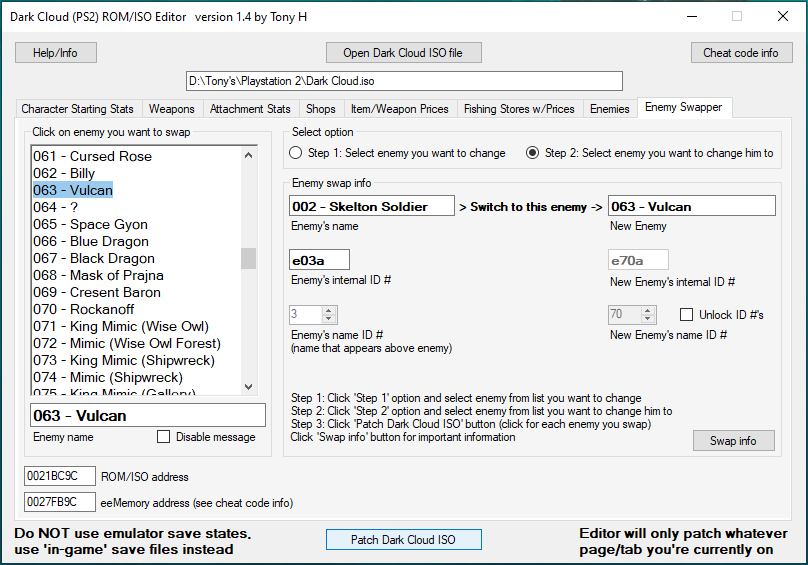Screen dimensions: 808x565
Task: Click Enemy's internal ID field e03a
Action: coord(319,260)
